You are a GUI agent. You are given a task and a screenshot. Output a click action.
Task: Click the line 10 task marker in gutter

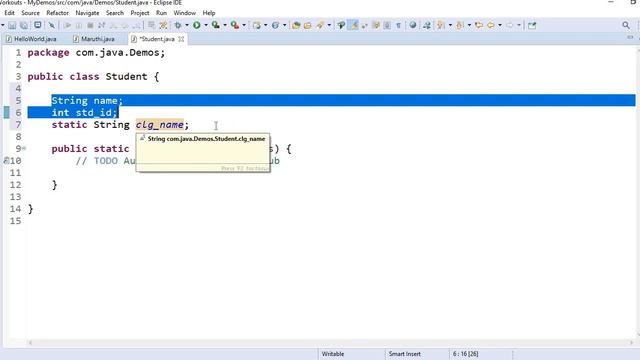coord(6,161)
